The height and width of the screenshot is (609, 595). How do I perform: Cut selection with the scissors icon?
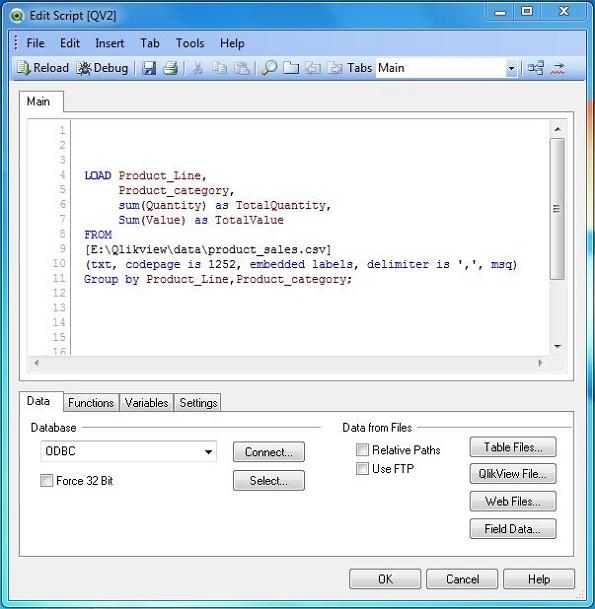tap(198, 68)
